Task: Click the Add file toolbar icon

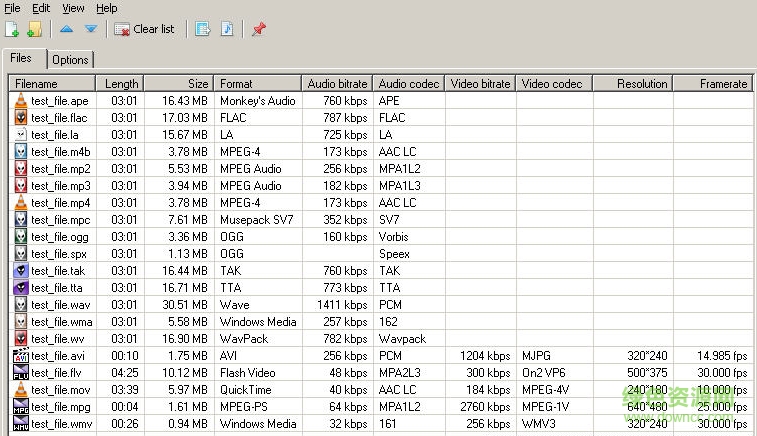Action: (12, 29)
